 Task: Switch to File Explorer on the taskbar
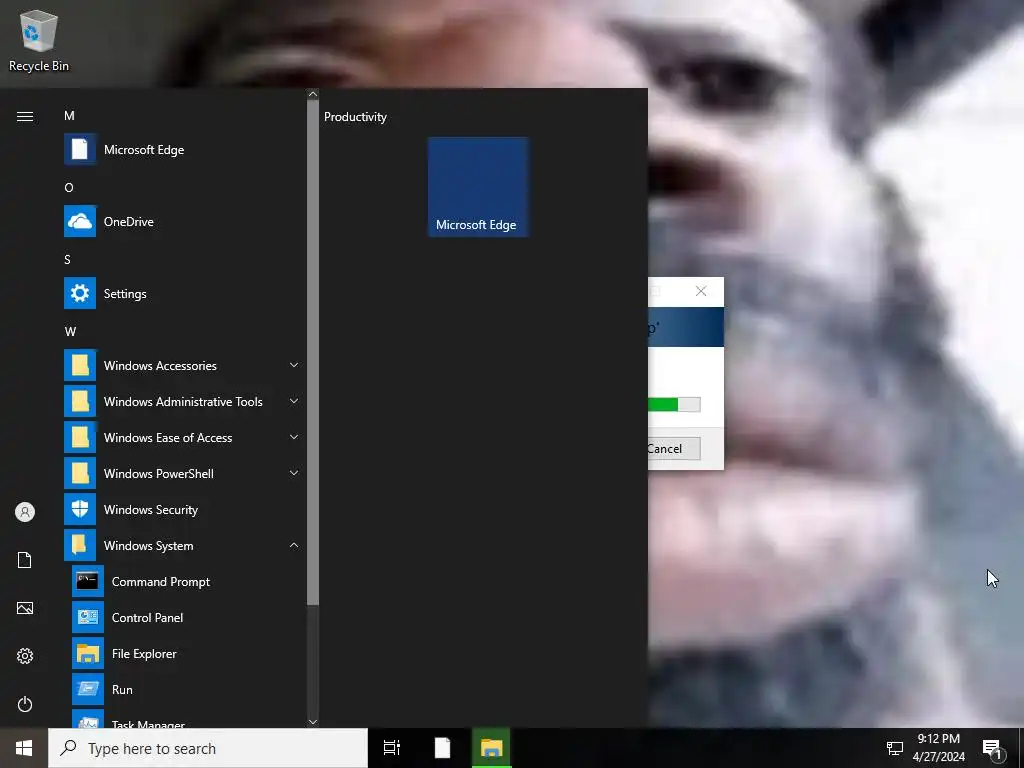(x=492, y=748)
